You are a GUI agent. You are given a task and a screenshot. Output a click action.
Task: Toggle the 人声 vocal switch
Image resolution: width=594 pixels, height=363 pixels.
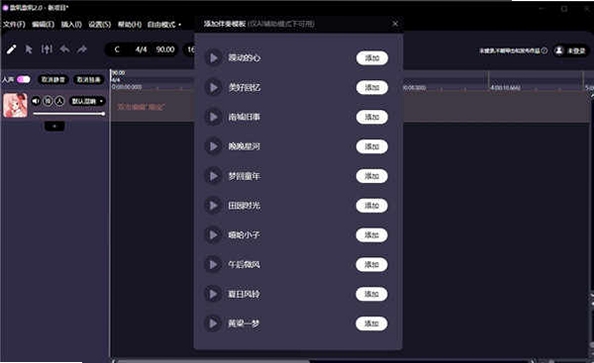pos(23,80)
